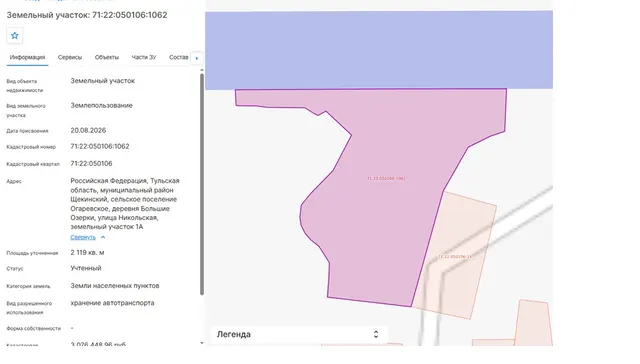
Task: Click the Форма собственности label
Action: [33, 328]
